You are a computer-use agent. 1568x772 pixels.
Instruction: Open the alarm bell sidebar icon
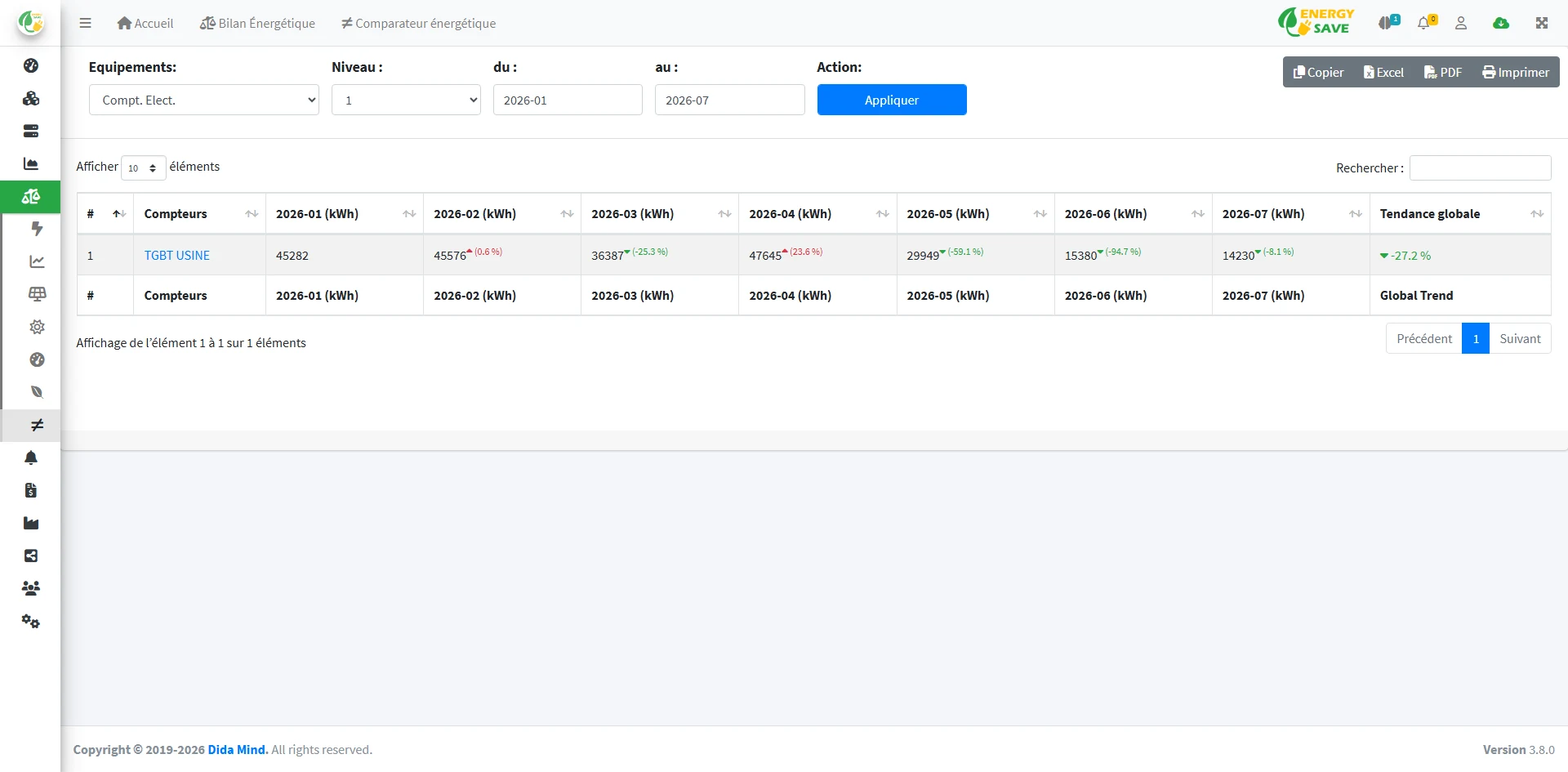(31, 457)
